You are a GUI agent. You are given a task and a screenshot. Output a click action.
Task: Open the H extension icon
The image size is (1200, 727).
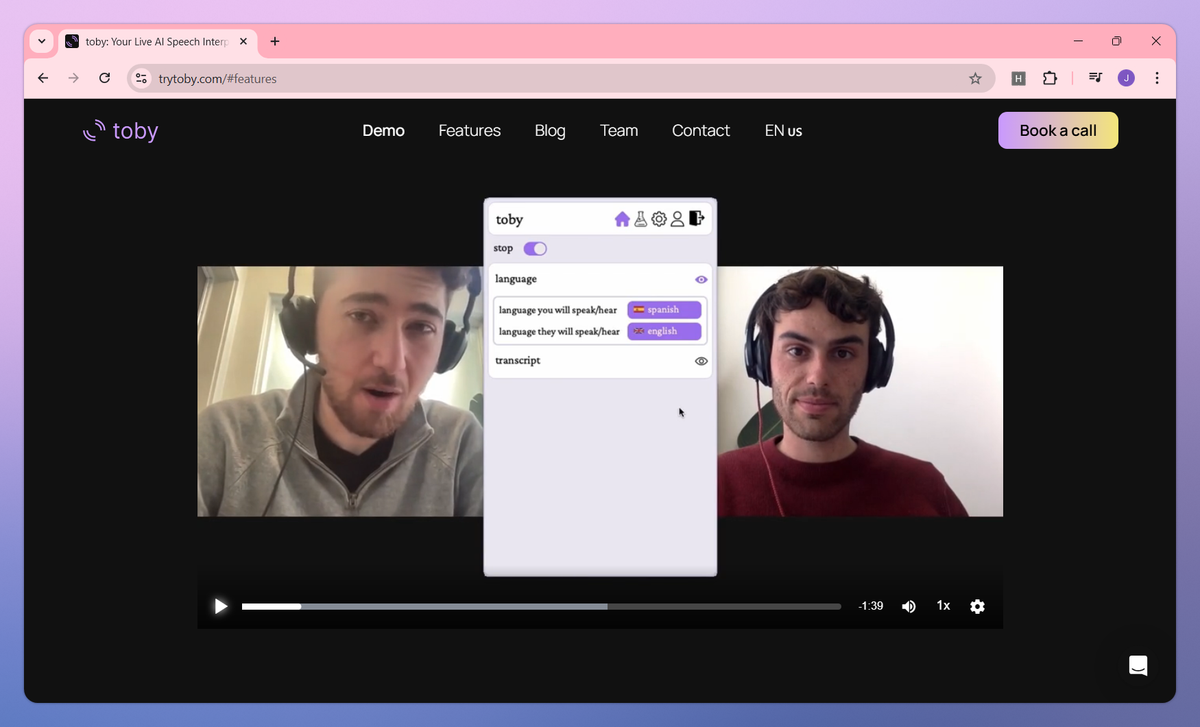(x=1018, y=78)
